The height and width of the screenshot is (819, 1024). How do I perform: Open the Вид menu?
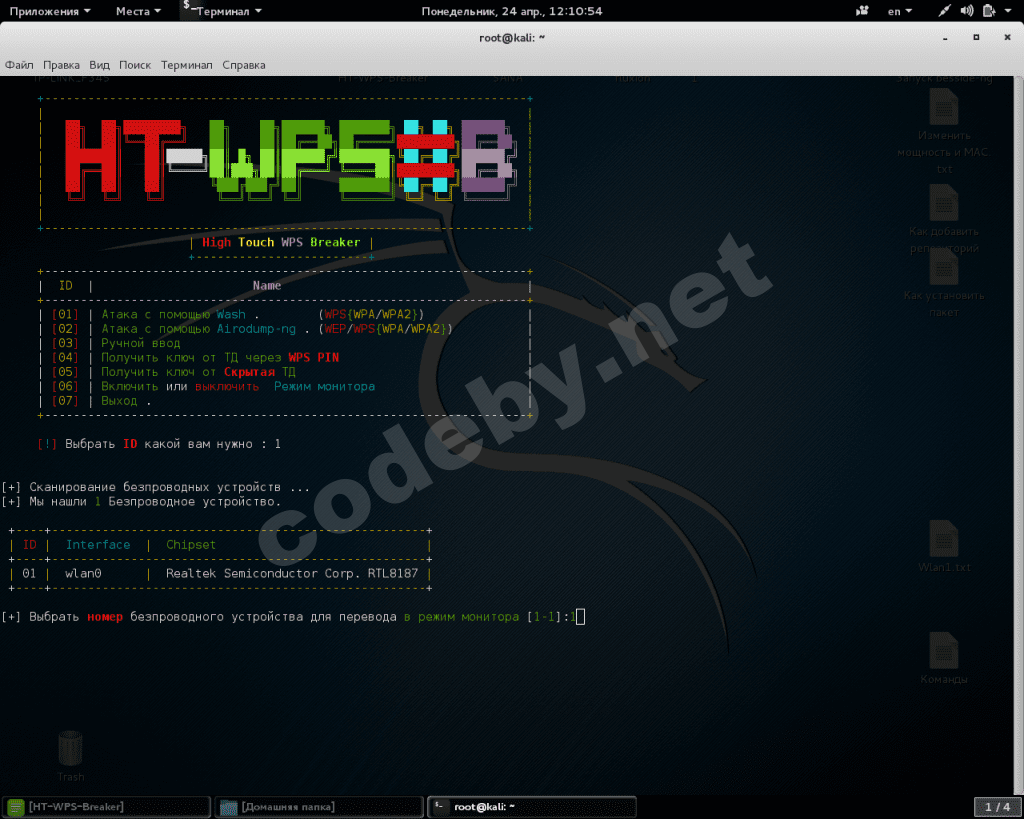click(99, 65)
